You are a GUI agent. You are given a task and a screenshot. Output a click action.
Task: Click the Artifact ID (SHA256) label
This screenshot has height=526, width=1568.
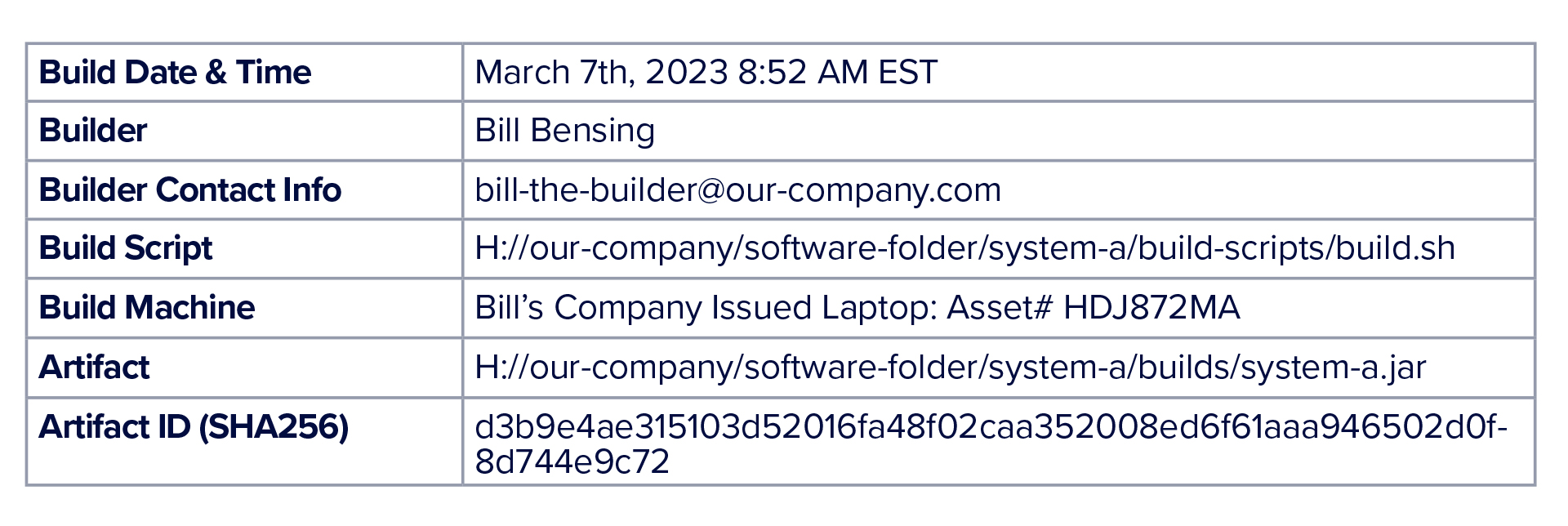194,427
